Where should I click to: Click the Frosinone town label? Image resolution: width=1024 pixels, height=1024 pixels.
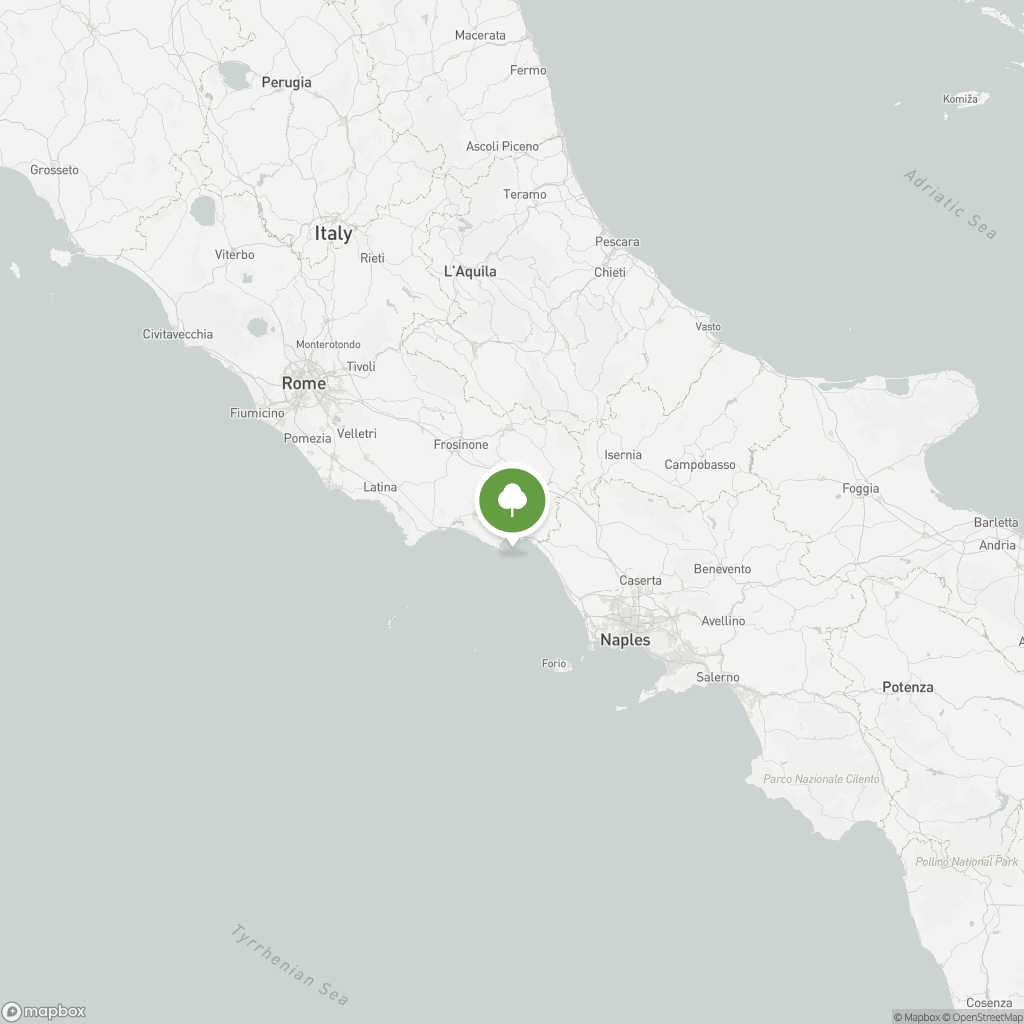[x=461, y=444]
